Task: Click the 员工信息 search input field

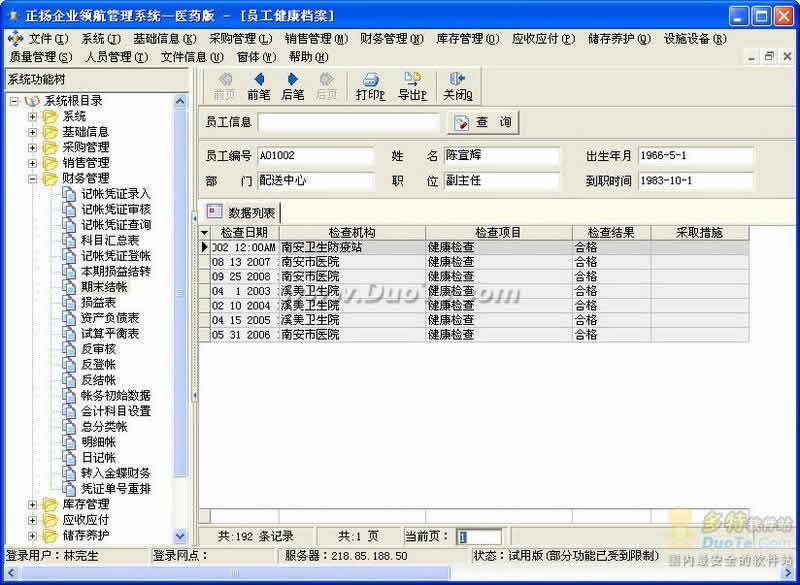Action: click(x=348, y=122)
